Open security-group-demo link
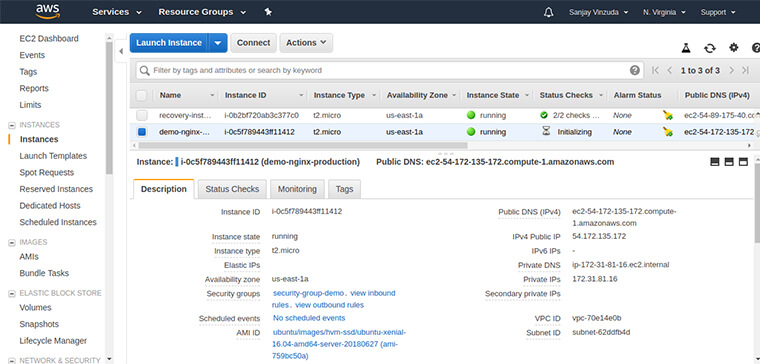The width and height of the screenshot is (760, 364). pyautogui.click(x=308, y=293)
